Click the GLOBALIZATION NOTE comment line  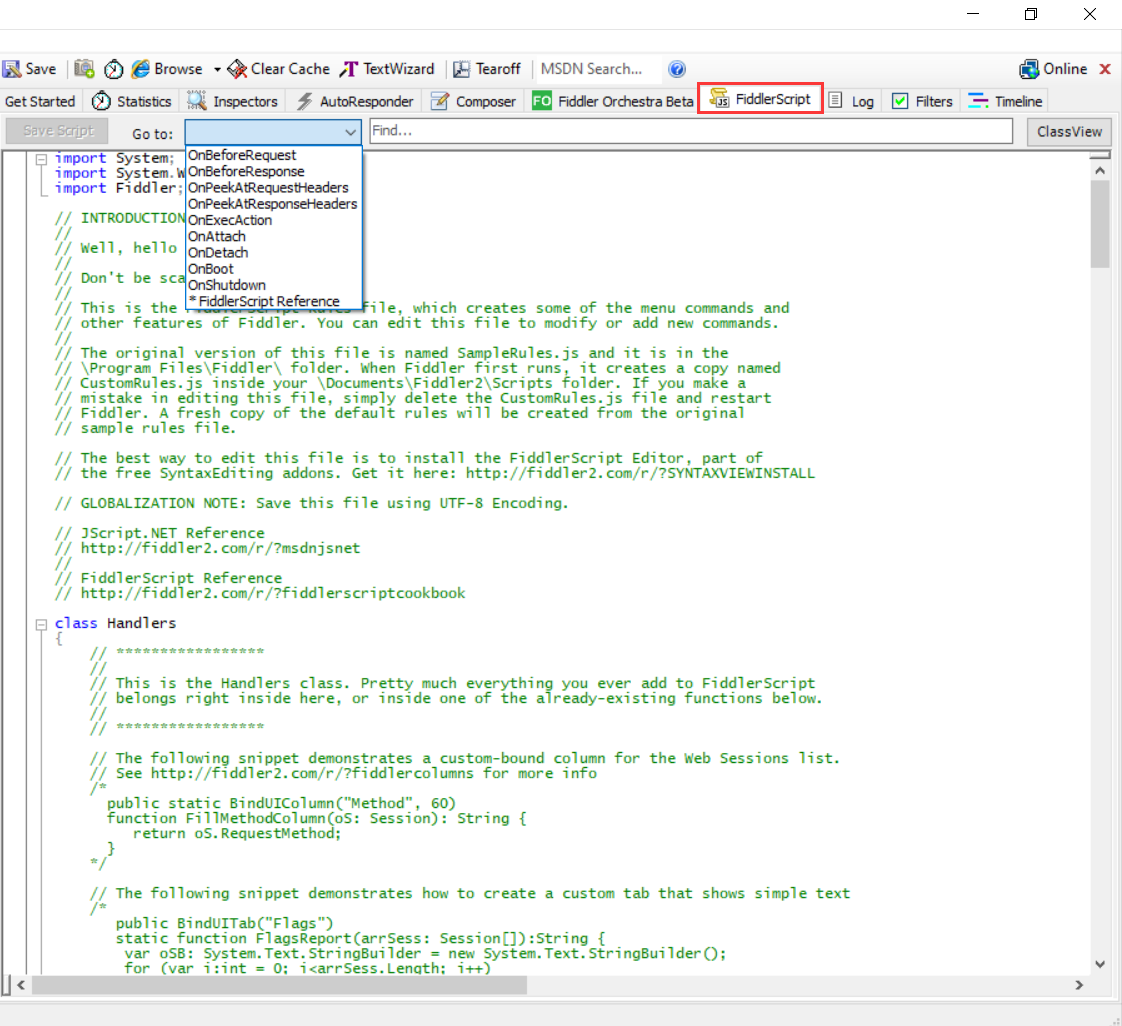pyautogui.click(x=312, y=504)
